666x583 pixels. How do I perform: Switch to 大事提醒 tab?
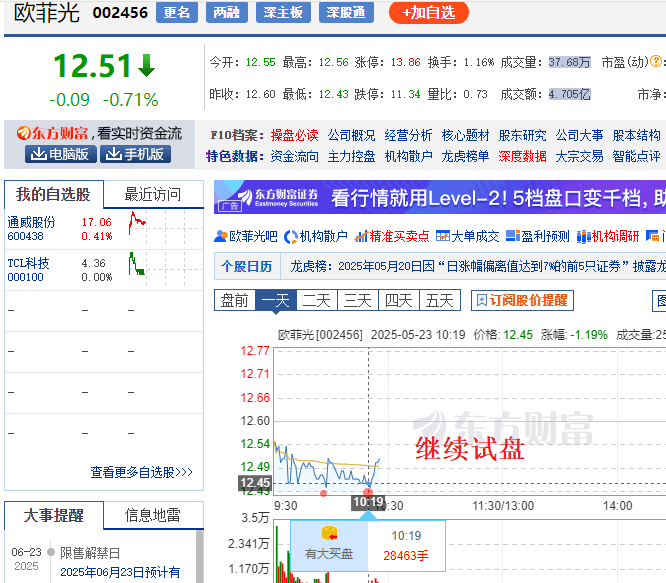(x=54, y=515)
